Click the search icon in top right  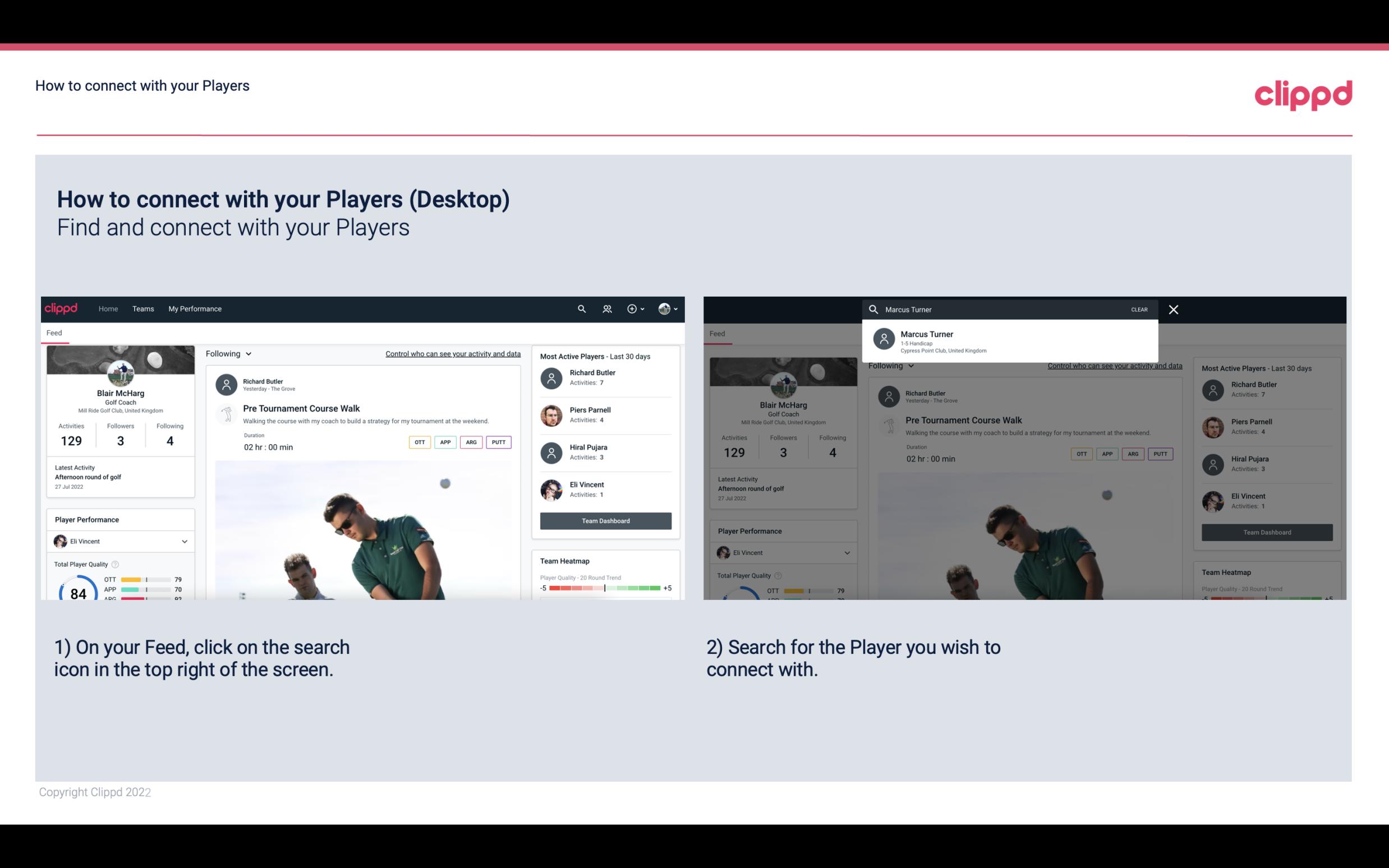coord(581,309)
